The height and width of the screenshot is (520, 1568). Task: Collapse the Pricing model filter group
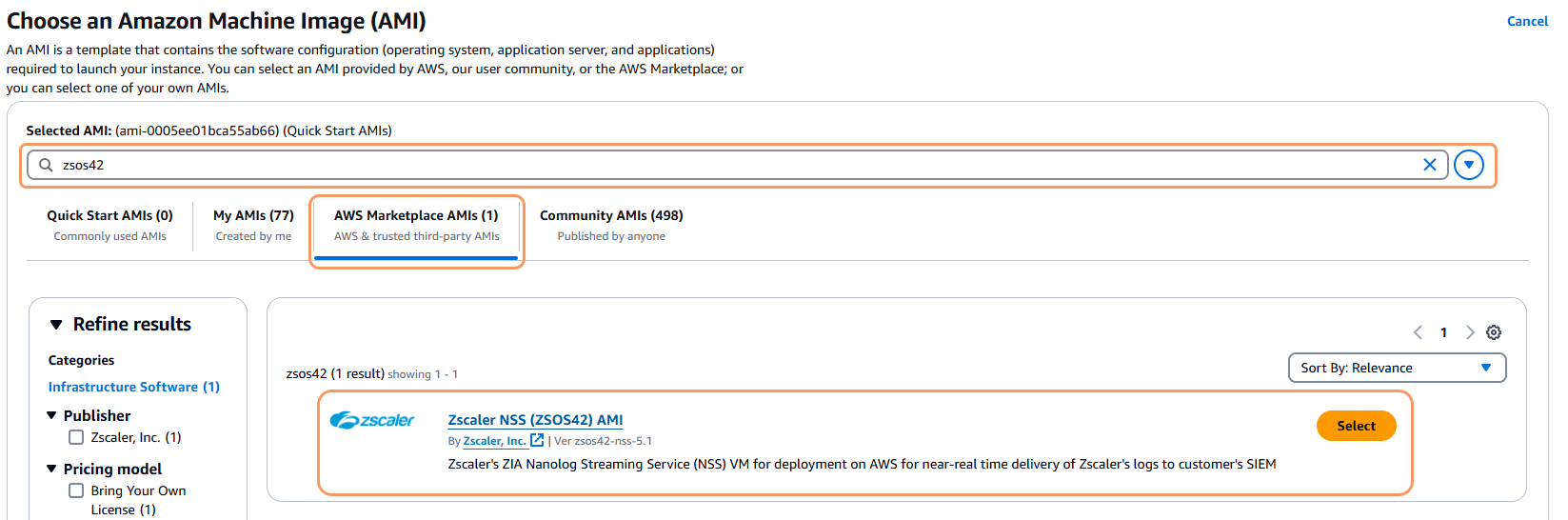tap(52, 469)
